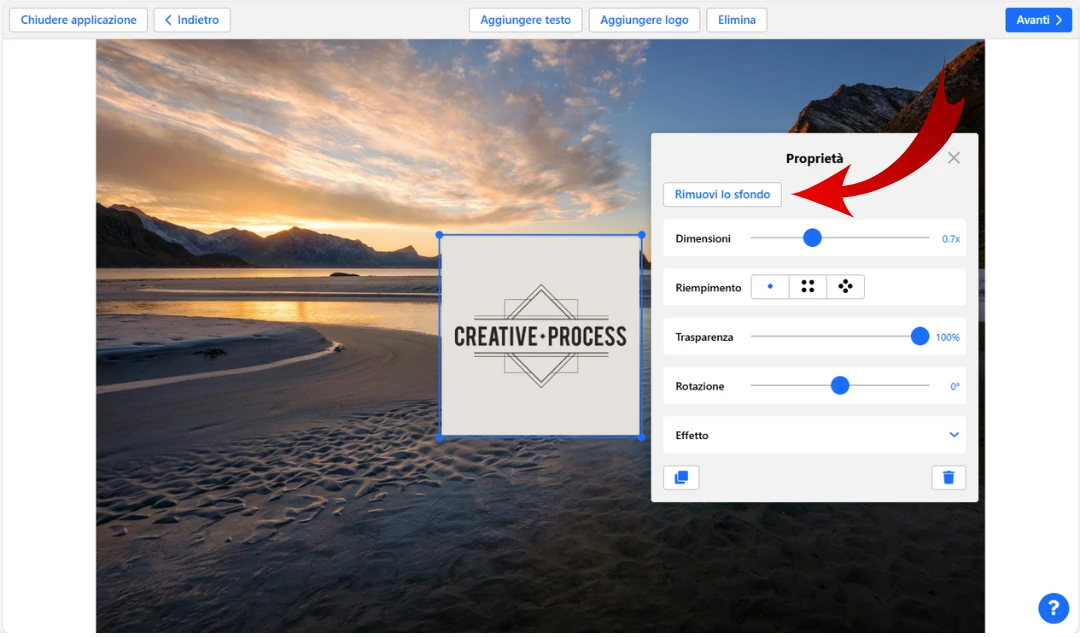The image size is (1080, 637).
Task: Click Aggiungere testo
Action: [x=525, y=19]
